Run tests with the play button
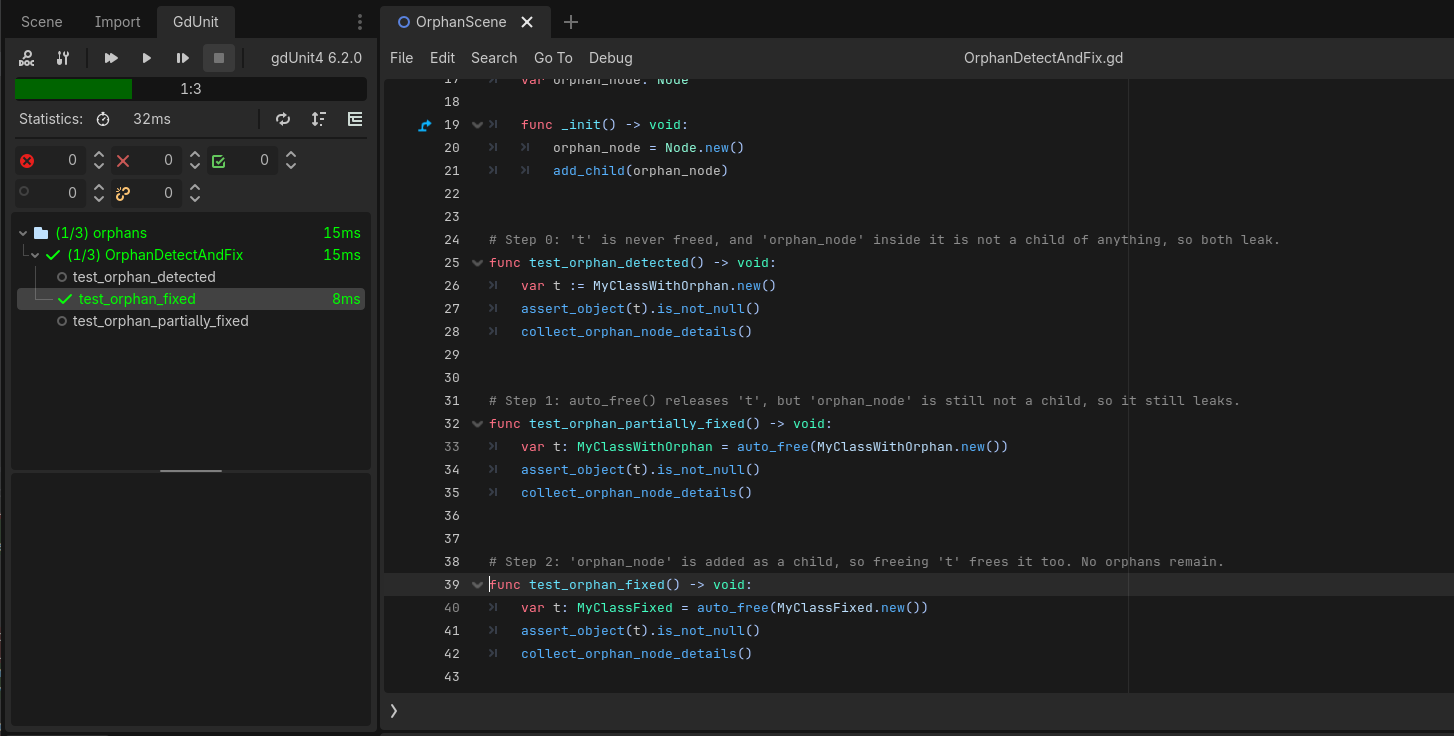The width and height of the screenshot is (1454, 736). (x=147, y=58)
